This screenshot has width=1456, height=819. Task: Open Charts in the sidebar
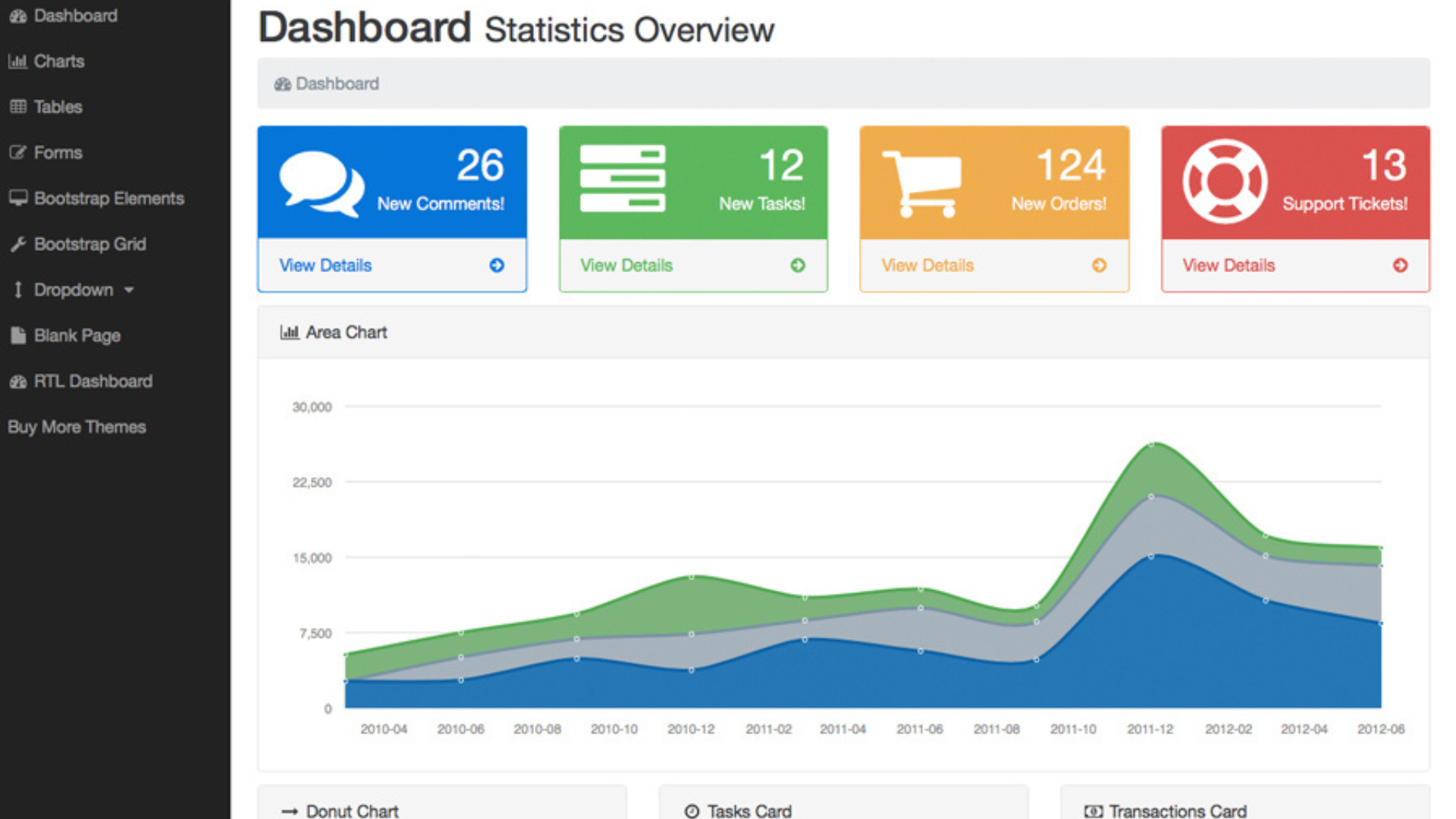58,61
